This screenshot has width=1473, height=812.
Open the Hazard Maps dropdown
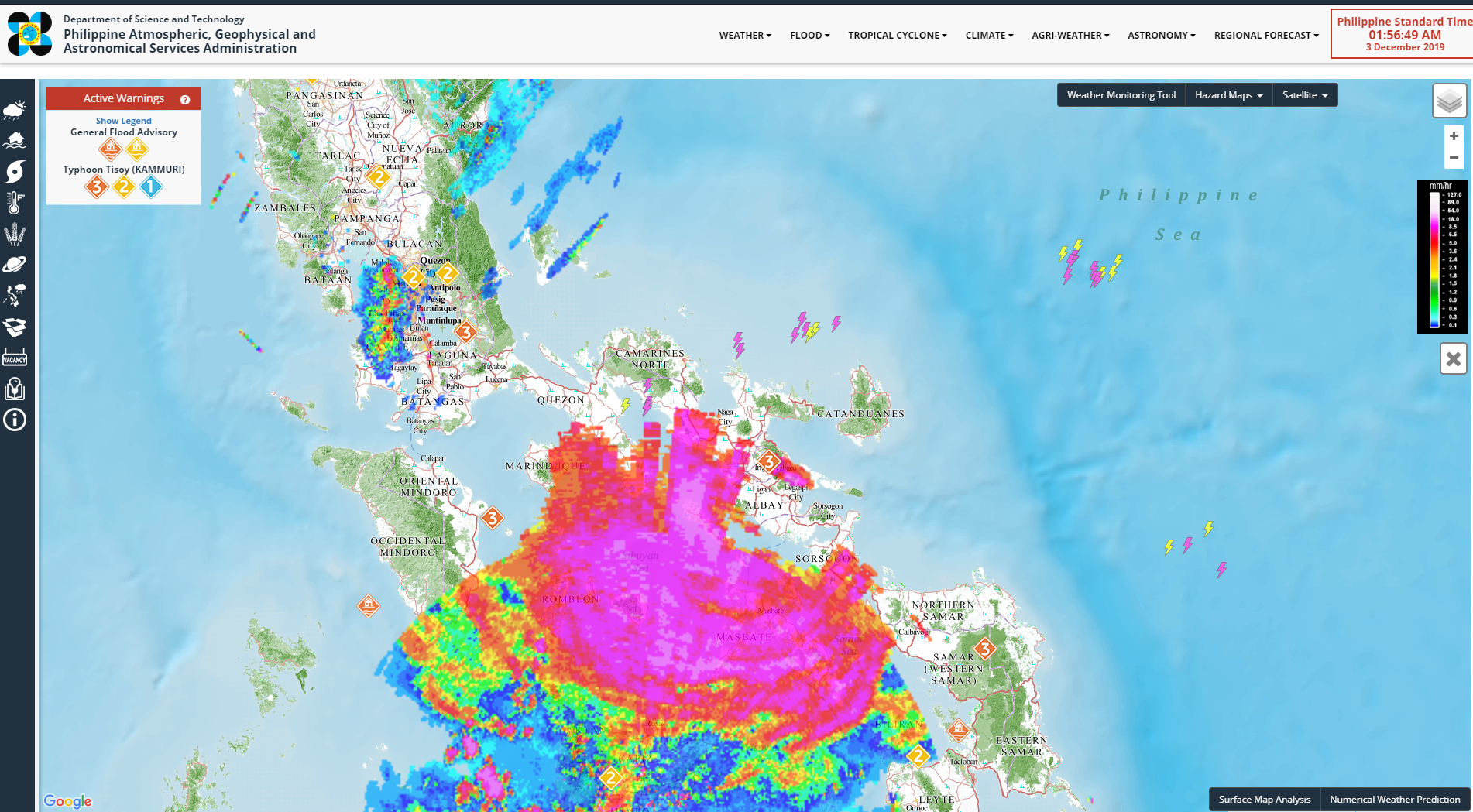(1229, 95)
